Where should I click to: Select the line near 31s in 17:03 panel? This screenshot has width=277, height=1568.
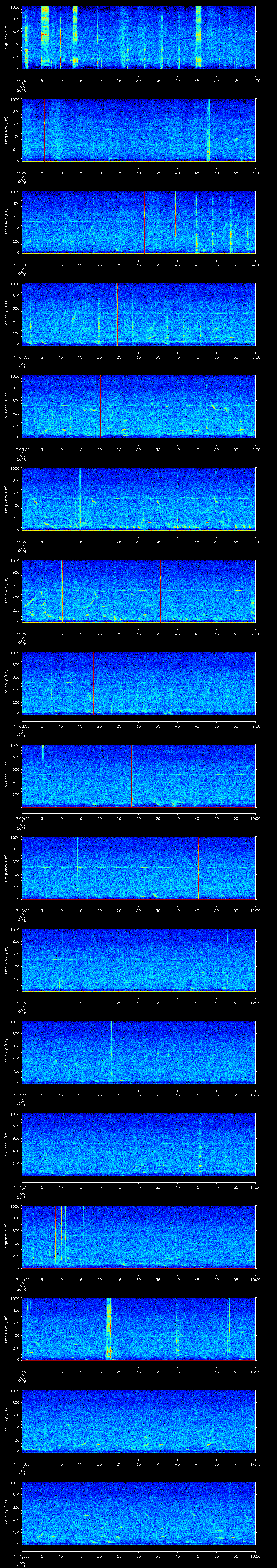point(144,222)
